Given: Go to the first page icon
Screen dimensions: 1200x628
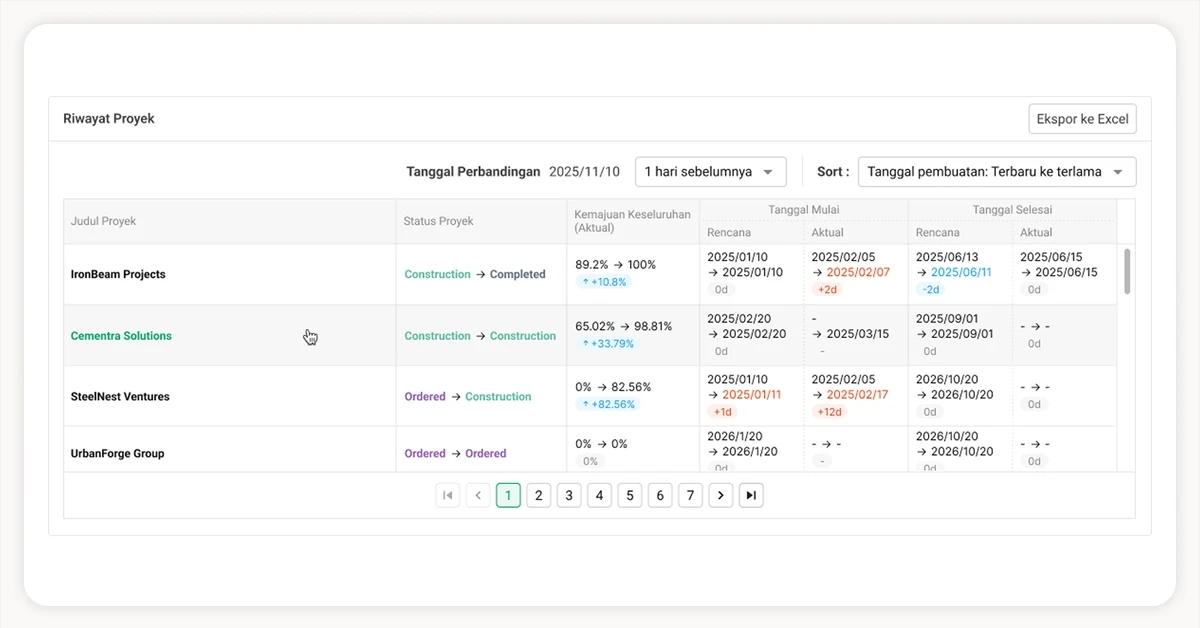Looking at the screenshot, I should click(x=448, y=495).
